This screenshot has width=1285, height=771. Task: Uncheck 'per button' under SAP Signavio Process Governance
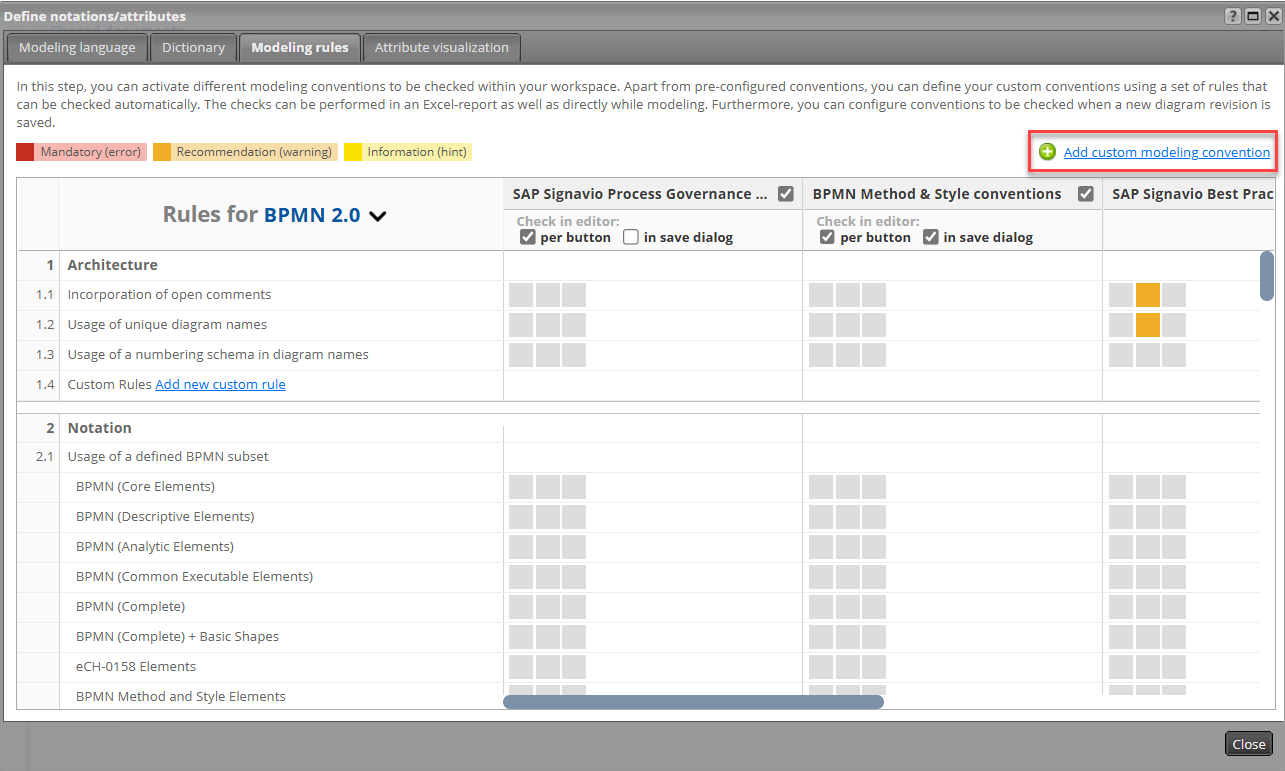(x=527, y=237)
